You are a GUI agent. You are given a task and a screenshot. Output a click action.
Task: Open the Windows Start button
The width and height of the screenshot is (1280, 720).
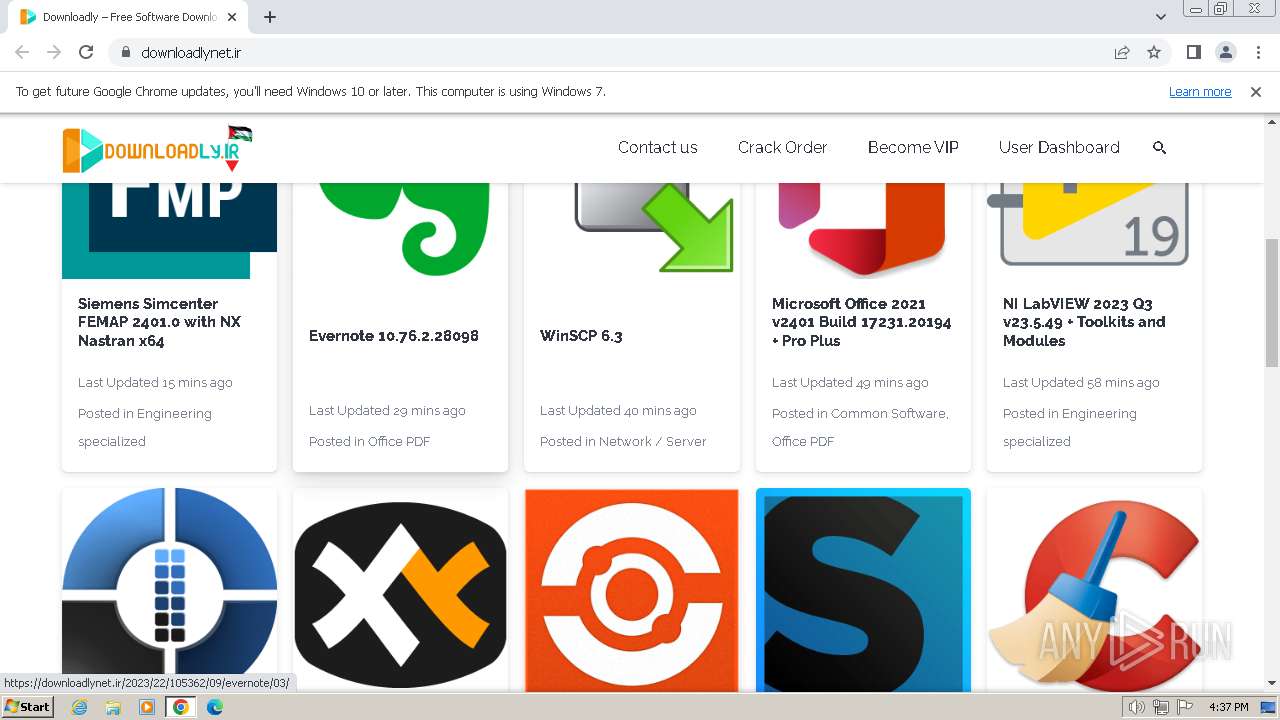point(27,707)
